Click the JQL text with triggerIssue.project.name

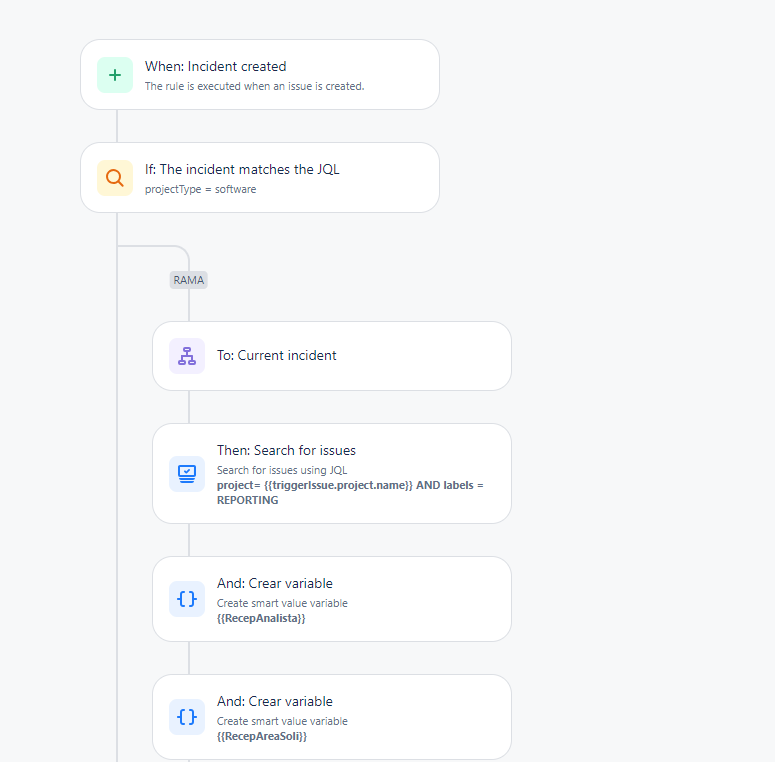coord(350,493)
